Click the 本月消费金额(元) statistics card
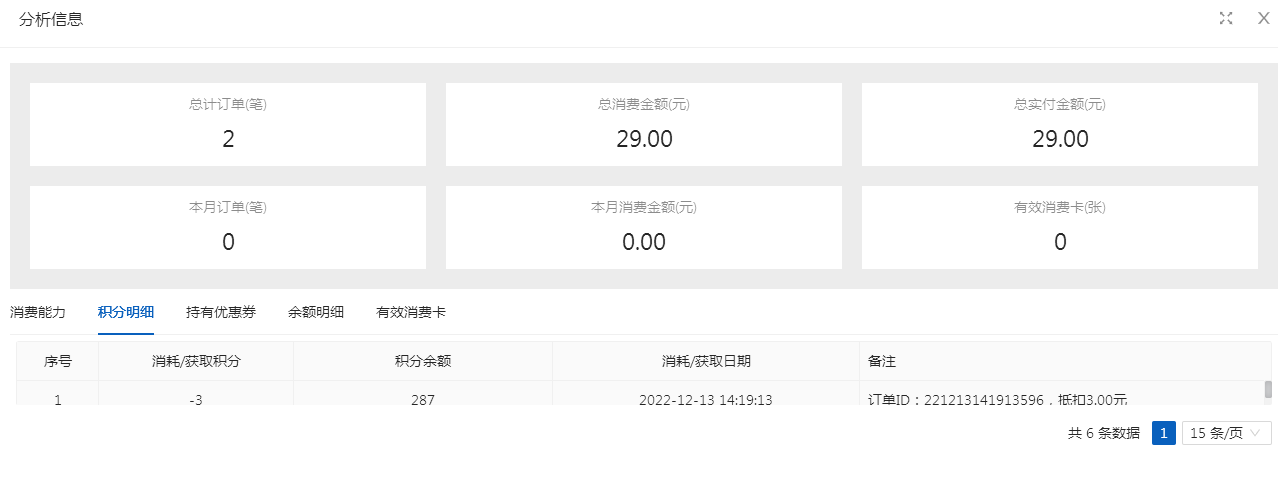1278x481 pixels. coord(644,227)
